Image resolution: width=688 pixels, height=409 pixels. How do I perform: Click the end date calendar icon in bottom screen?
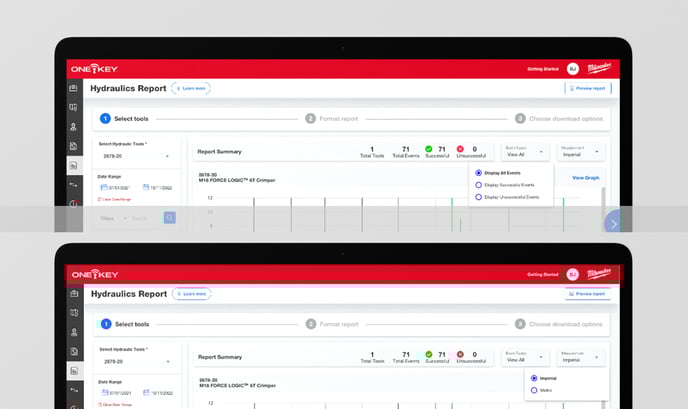point(147,392)
